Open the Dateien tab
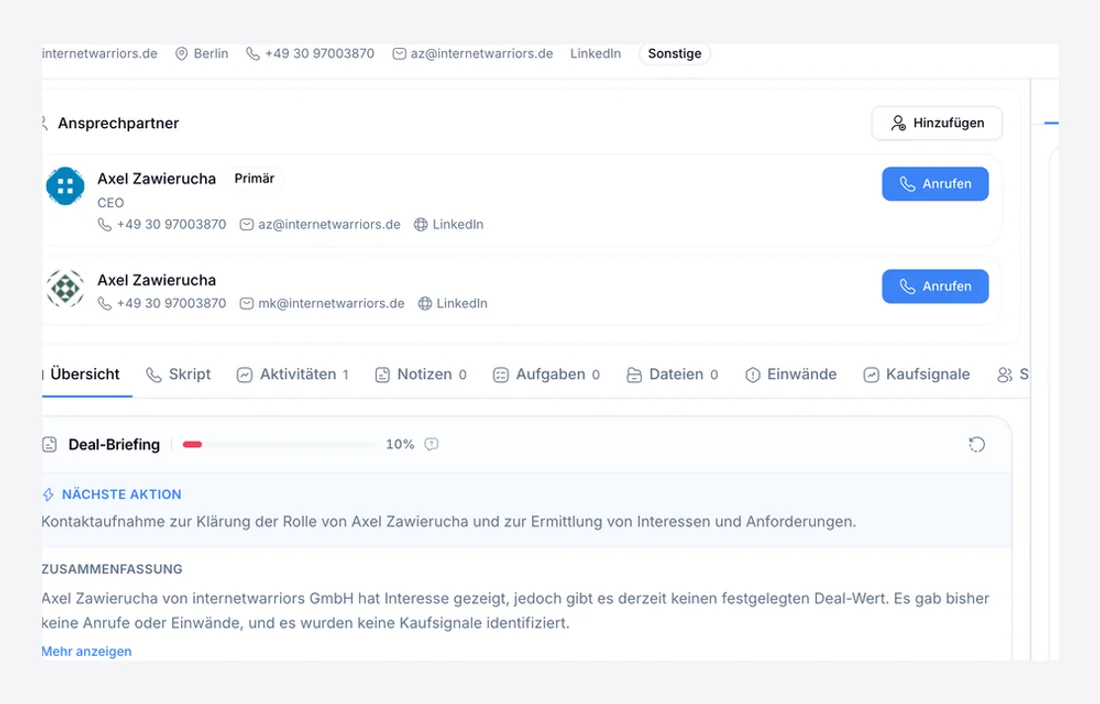The width and height of the screenshot is (1100, 704). pos(672,374)
